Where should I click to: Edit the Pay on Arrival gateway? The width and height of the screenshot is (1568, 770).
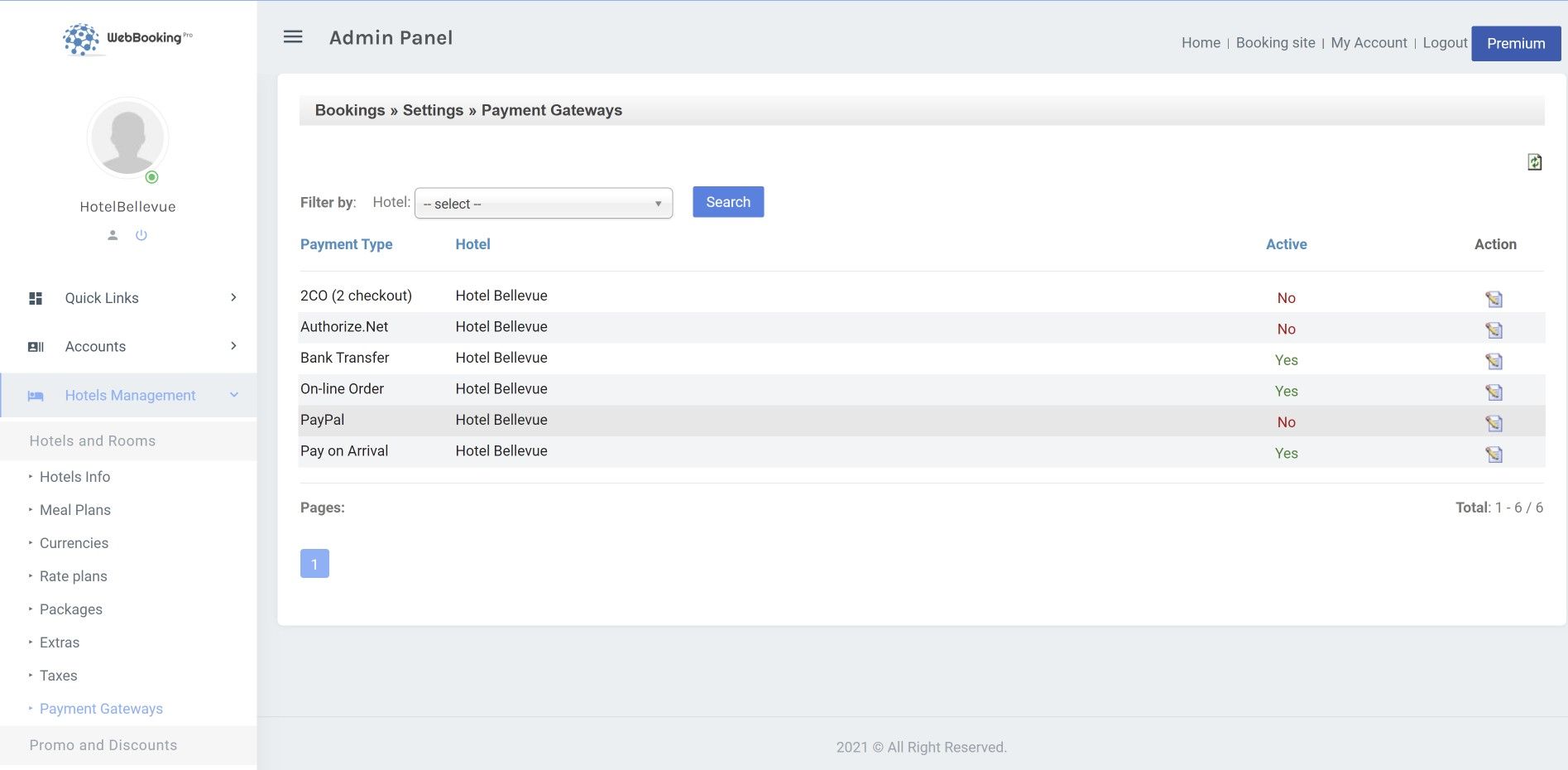[x=1494, y=455]
